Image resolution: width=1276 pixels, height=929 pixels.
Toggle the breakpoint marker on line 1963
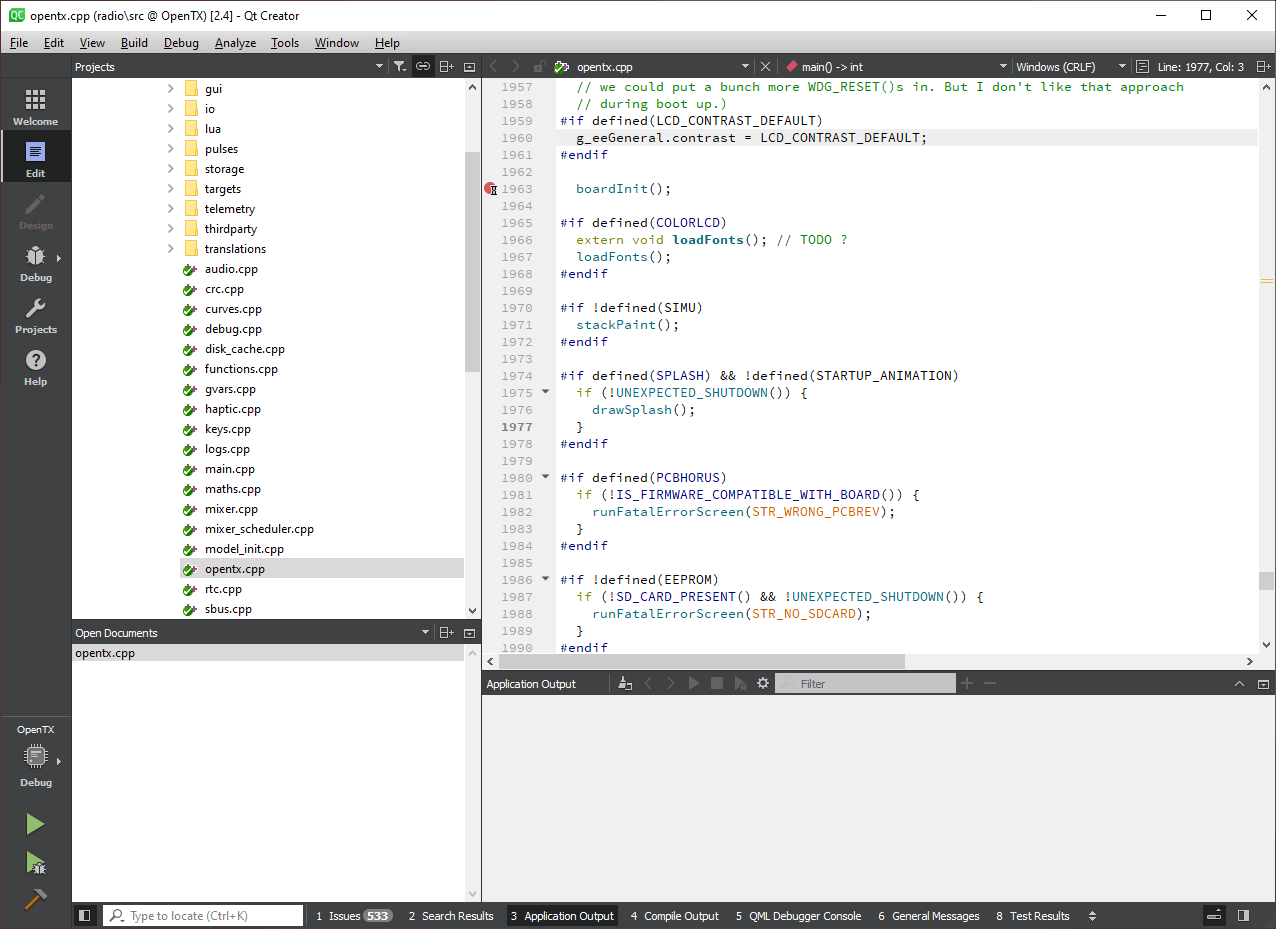pos(491,189)
